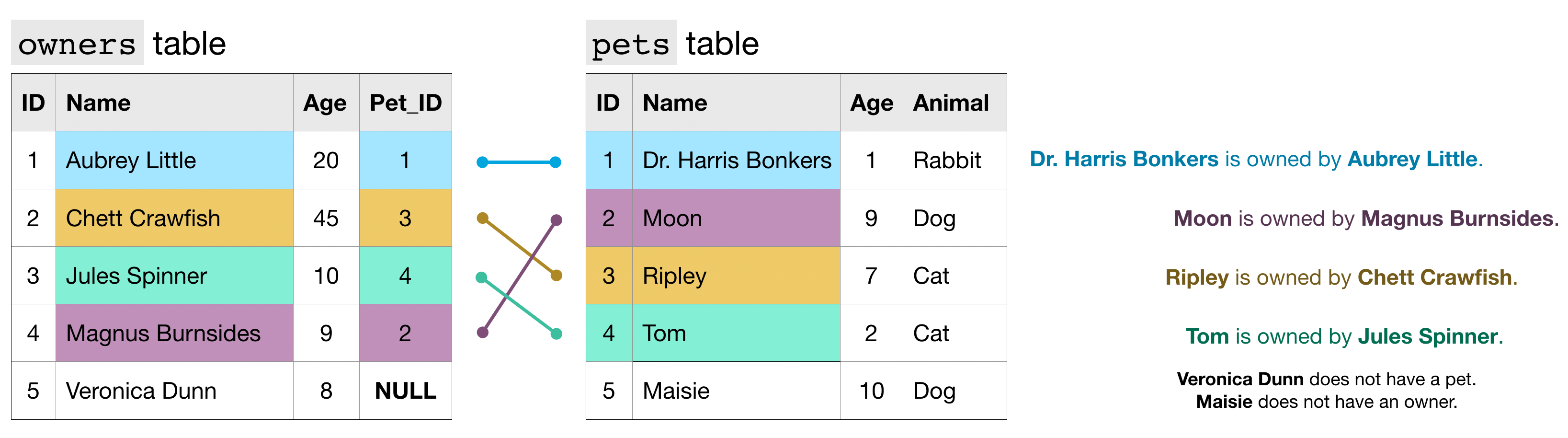1568x438 pixels.
Task: Click the purple connector dot beside the Moon row
Action: [x=556, y=220]
